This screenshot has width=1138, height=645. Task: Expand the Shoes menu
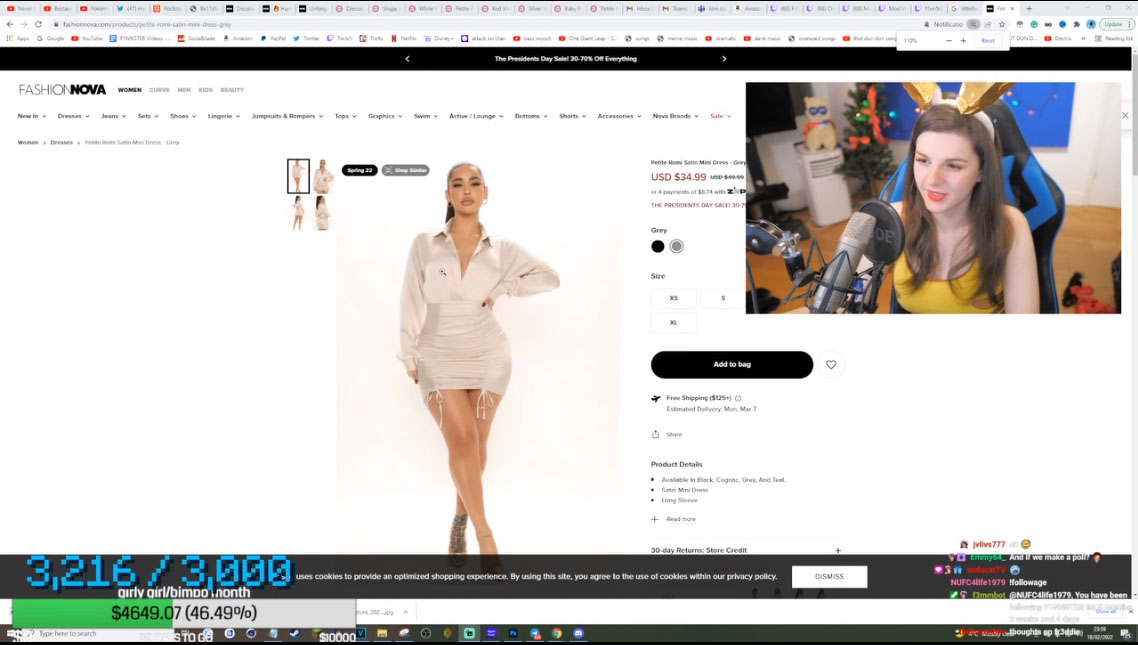(183, 116)
